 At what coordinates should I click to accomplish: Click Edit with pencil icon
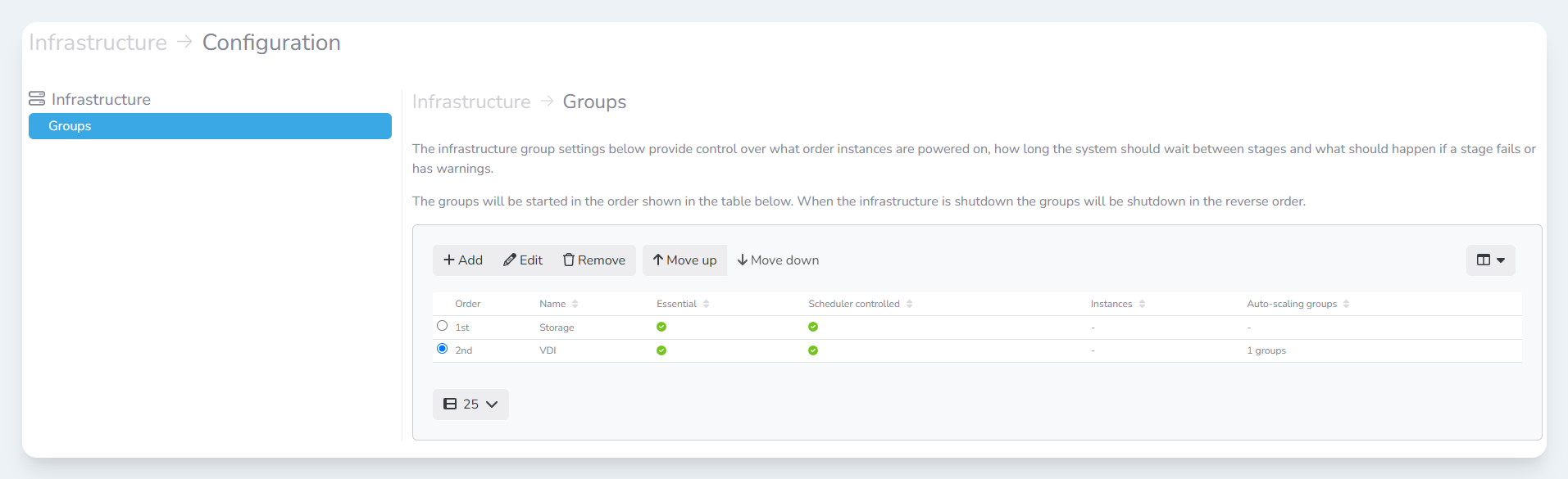523,260
